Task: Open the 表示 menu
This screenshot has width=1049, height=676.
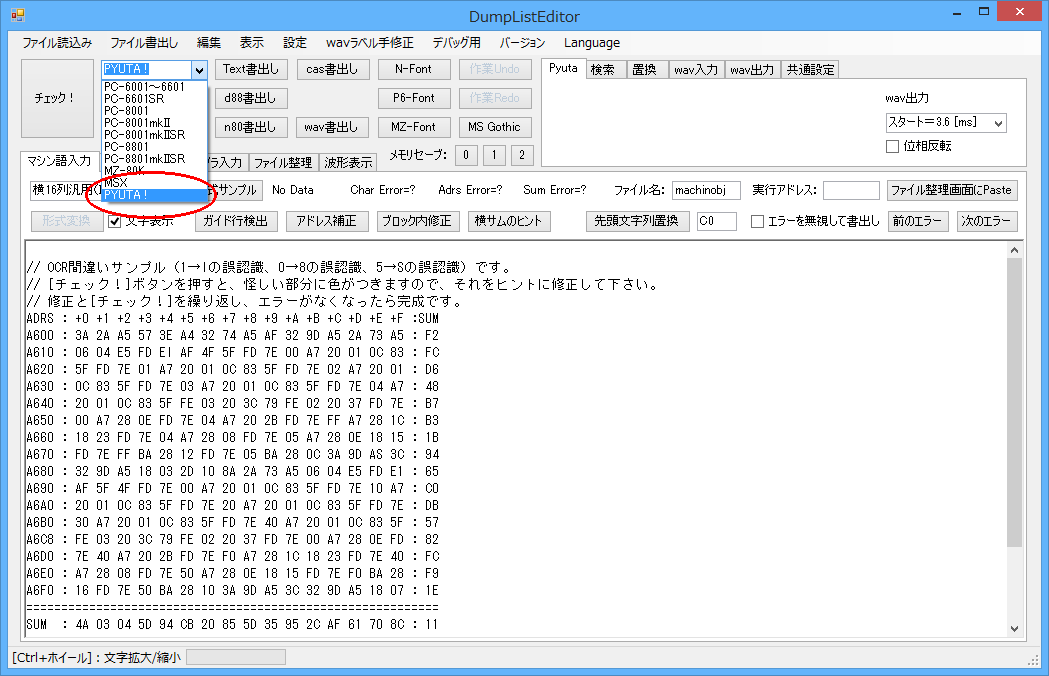Action: pyautogui.click(x=252, y=43)
